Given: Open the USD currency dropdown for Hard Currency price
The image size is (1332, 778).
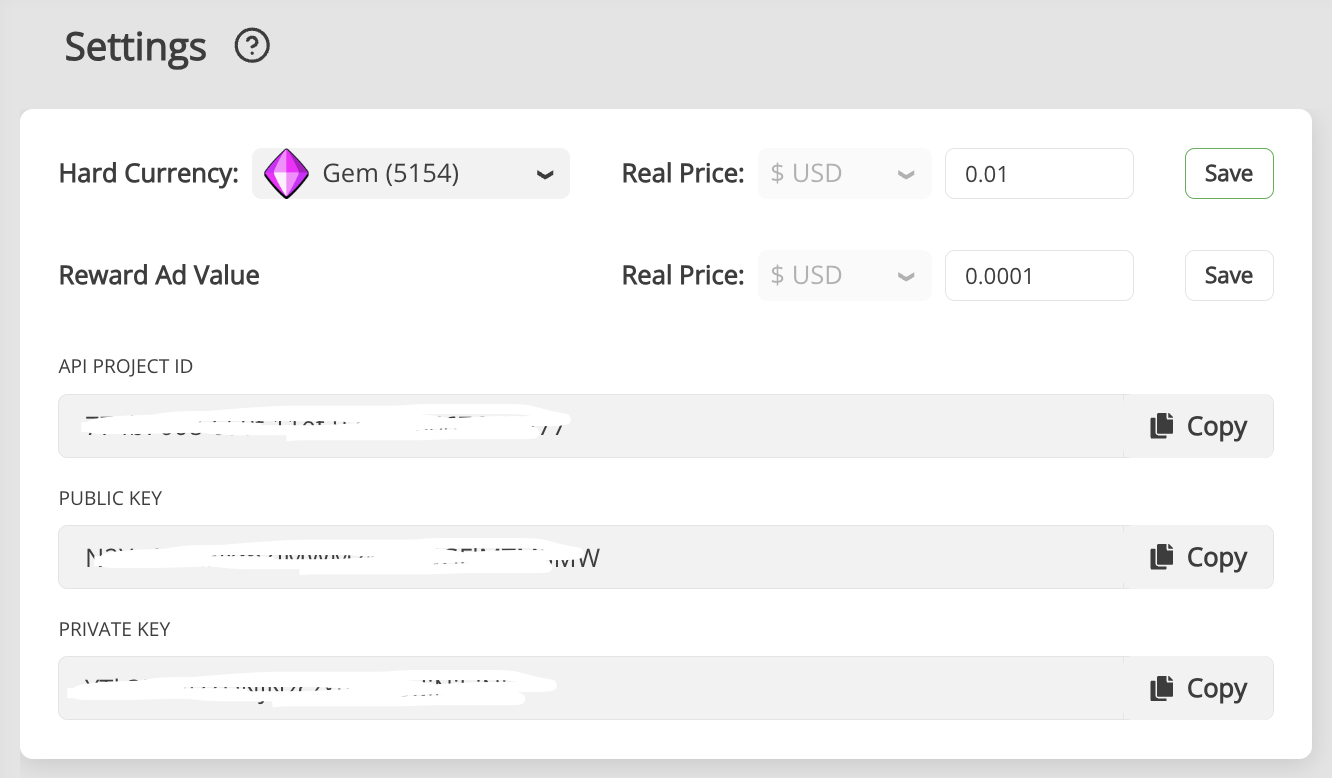Looking at the screenshot, I should (x=844, y=173).
